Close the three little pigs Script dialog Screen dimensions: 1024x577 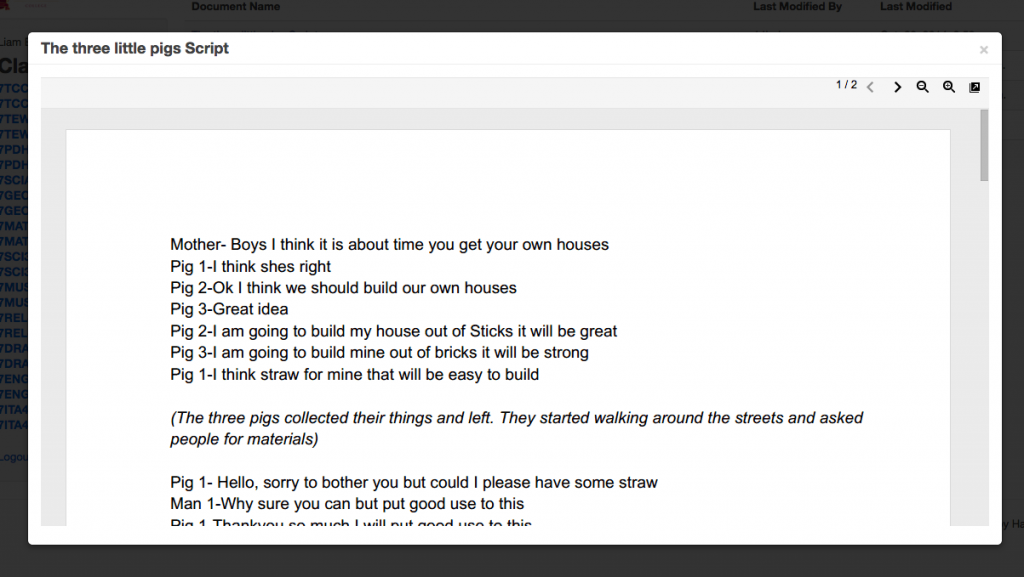pyautogui.click(x=984, y=50)
